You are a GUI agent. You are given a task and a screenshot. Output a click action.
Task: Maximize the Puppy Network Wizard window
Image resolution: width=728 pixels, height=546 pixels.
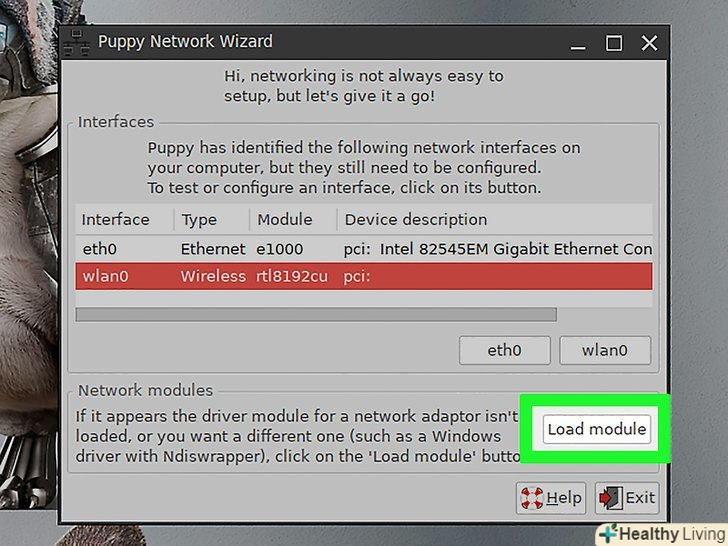(614, 44)
